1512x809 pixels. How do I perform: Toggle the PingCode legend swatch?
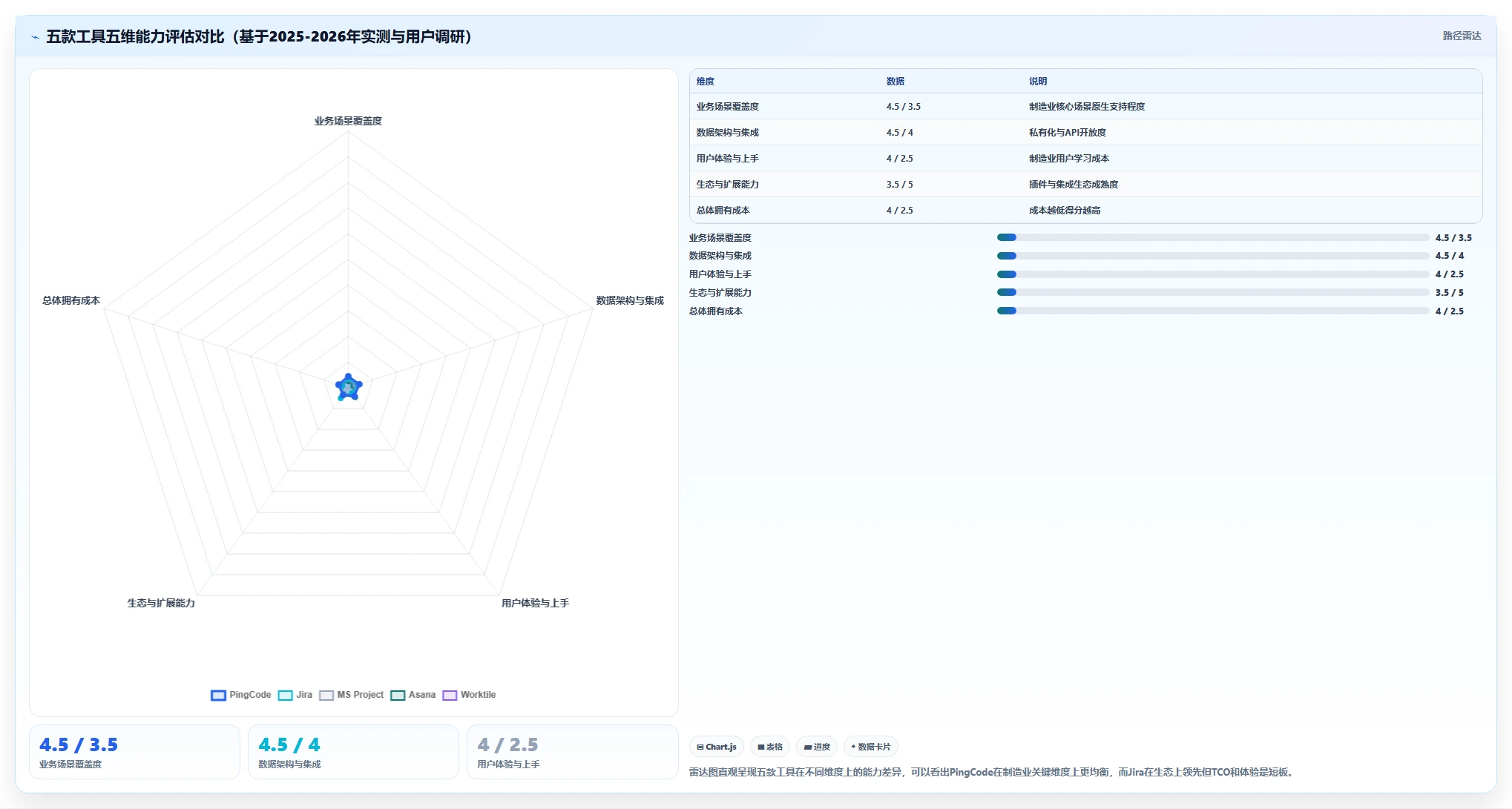218,696
